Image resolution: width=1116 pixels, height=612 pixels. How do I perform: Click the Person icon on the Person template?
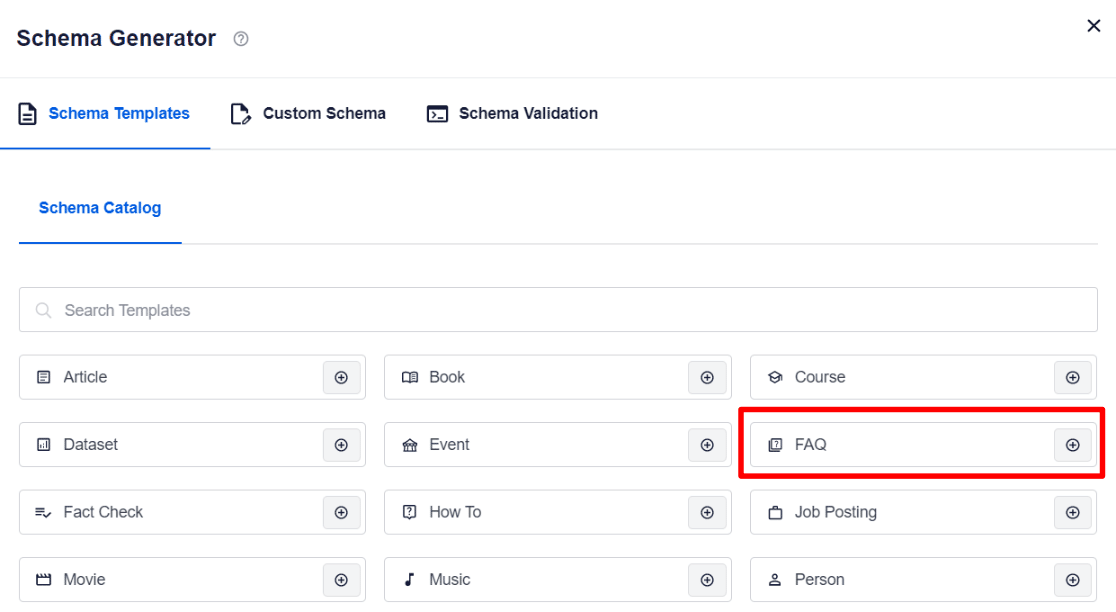click(x=776, y=579)
